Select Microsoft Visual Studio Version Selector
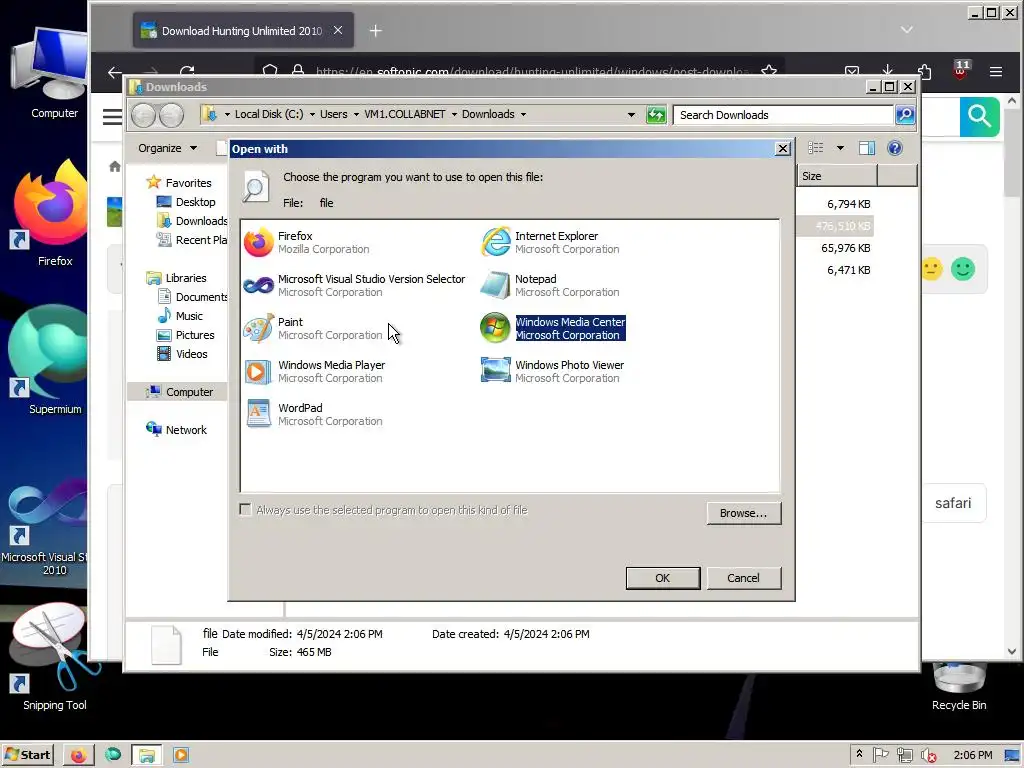1024x768 pixels. (x=355, y=285)
